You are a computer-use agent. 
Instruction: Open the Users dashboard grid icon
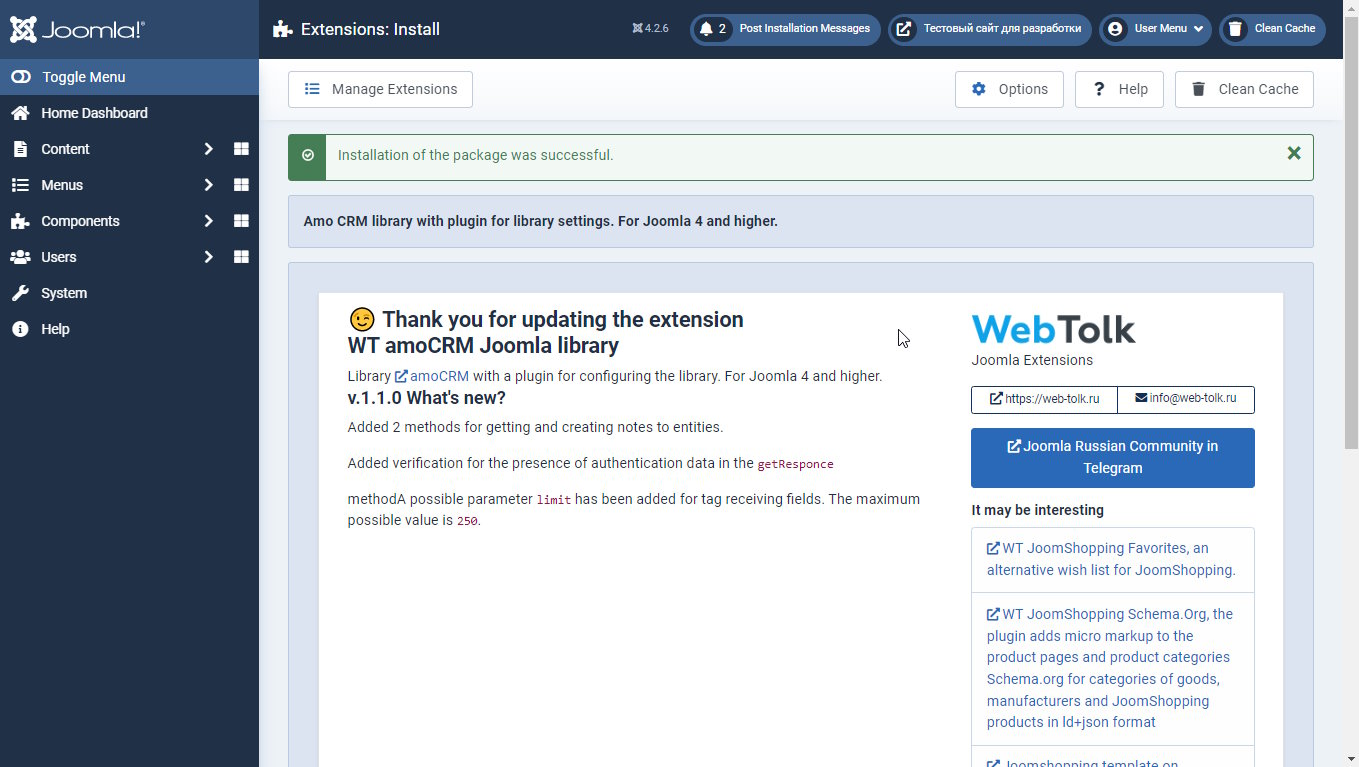point(240,256)
